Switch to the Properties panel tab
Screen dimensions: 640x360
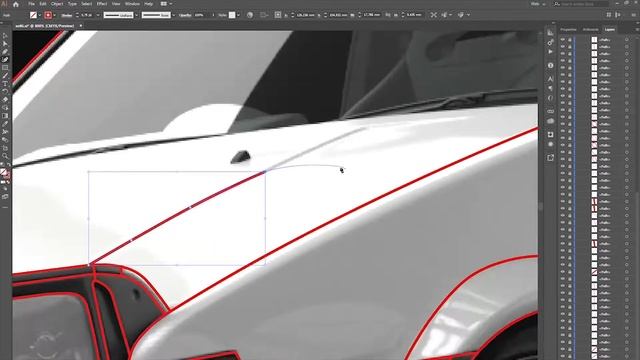[x=568, y=29]
